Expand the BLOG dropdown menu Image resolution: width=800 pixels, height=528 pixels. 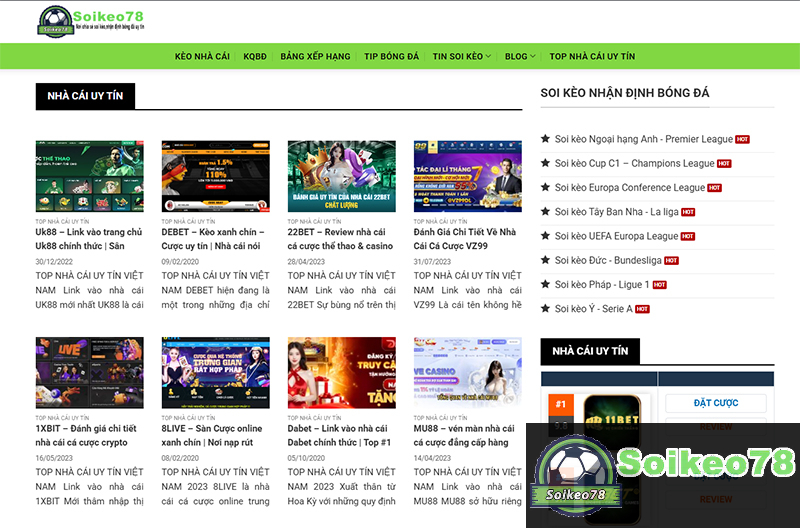[x=520, y=57]
